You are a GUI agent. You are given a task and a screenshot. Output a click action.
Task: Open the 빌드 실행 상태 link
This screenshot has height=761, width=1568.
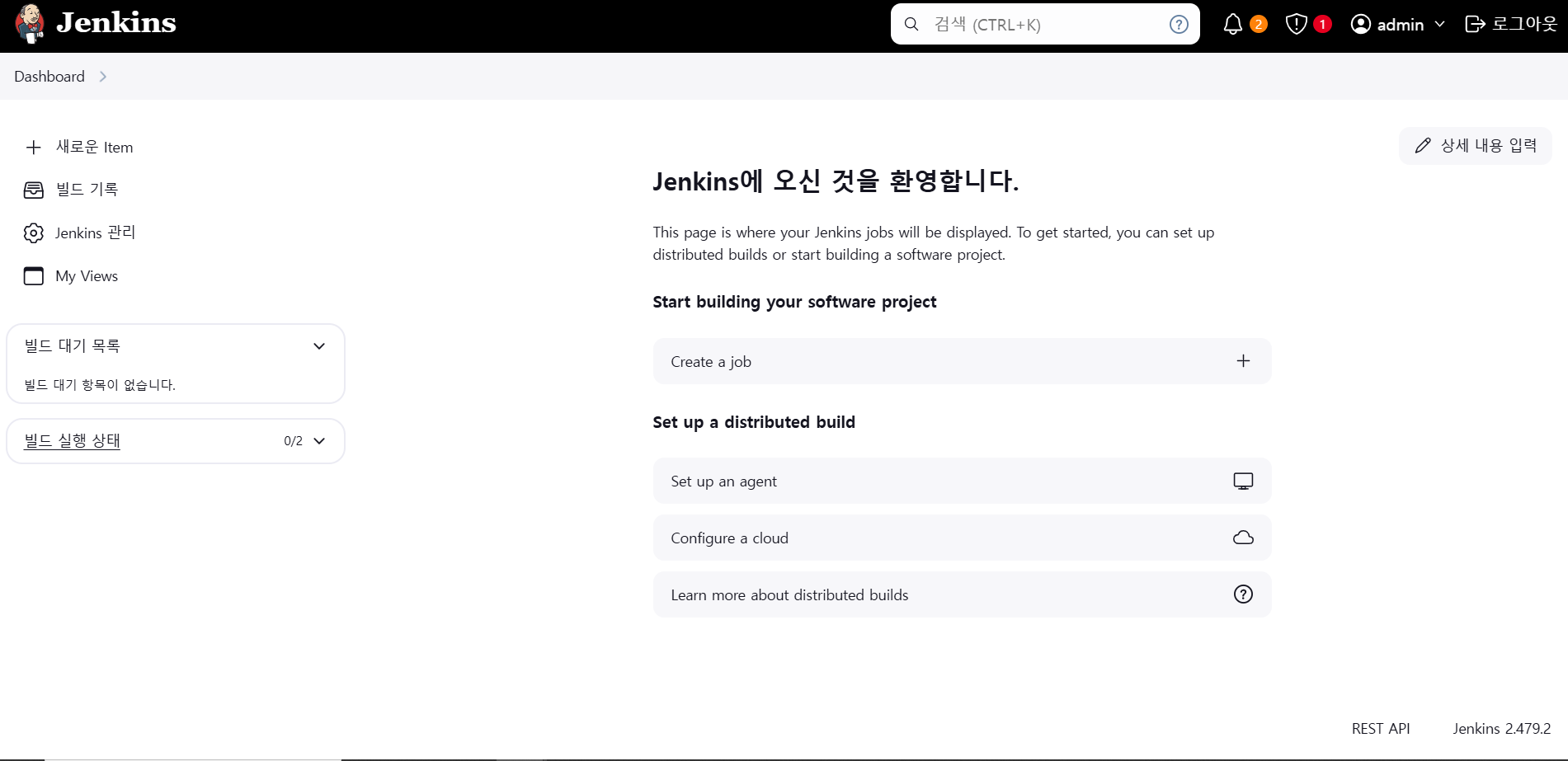click(x=73, y=441)
